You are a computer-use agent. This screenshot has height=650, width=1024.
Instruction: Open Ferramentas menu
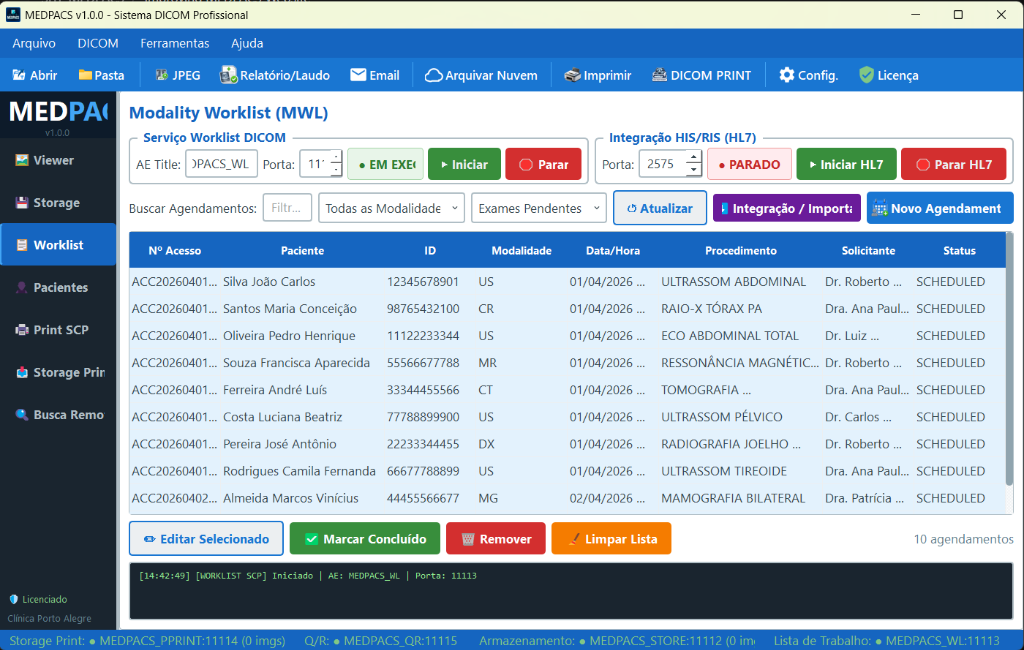[174, 43]
